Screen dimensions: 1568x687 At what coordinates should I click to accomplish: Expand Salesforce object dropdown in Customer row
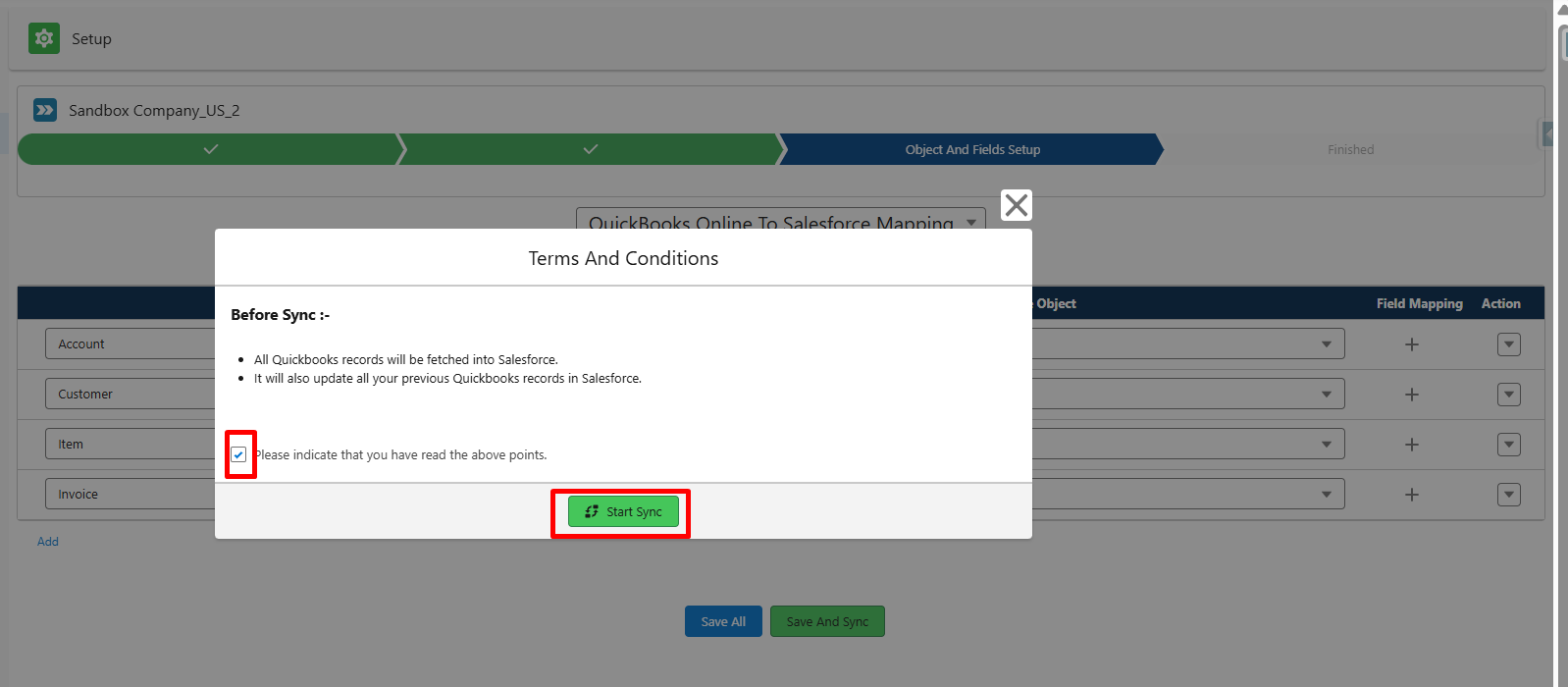coord(1327,395)
